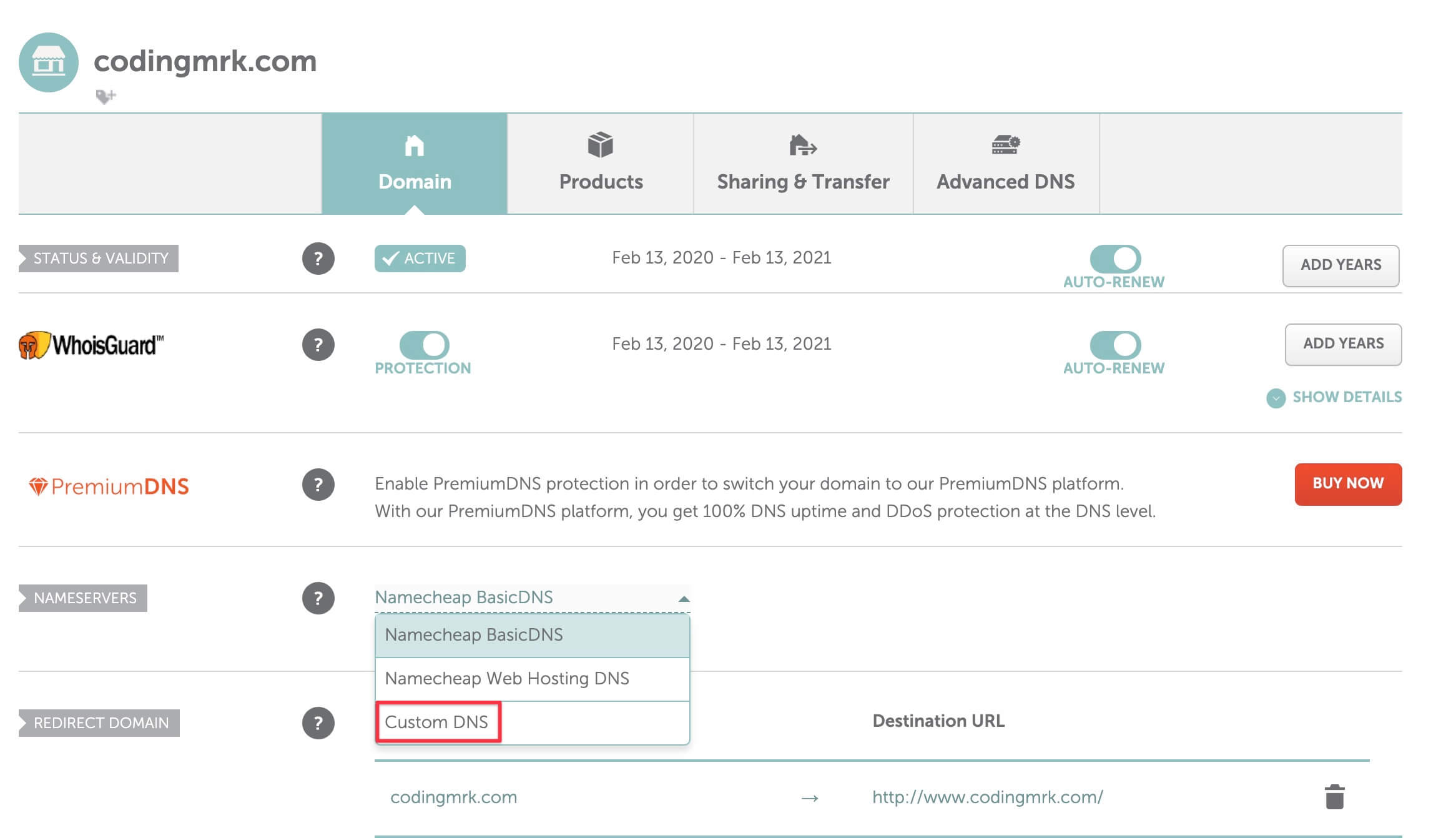Toggle WhoisGuard auto-renew switch

[1115, 344]
